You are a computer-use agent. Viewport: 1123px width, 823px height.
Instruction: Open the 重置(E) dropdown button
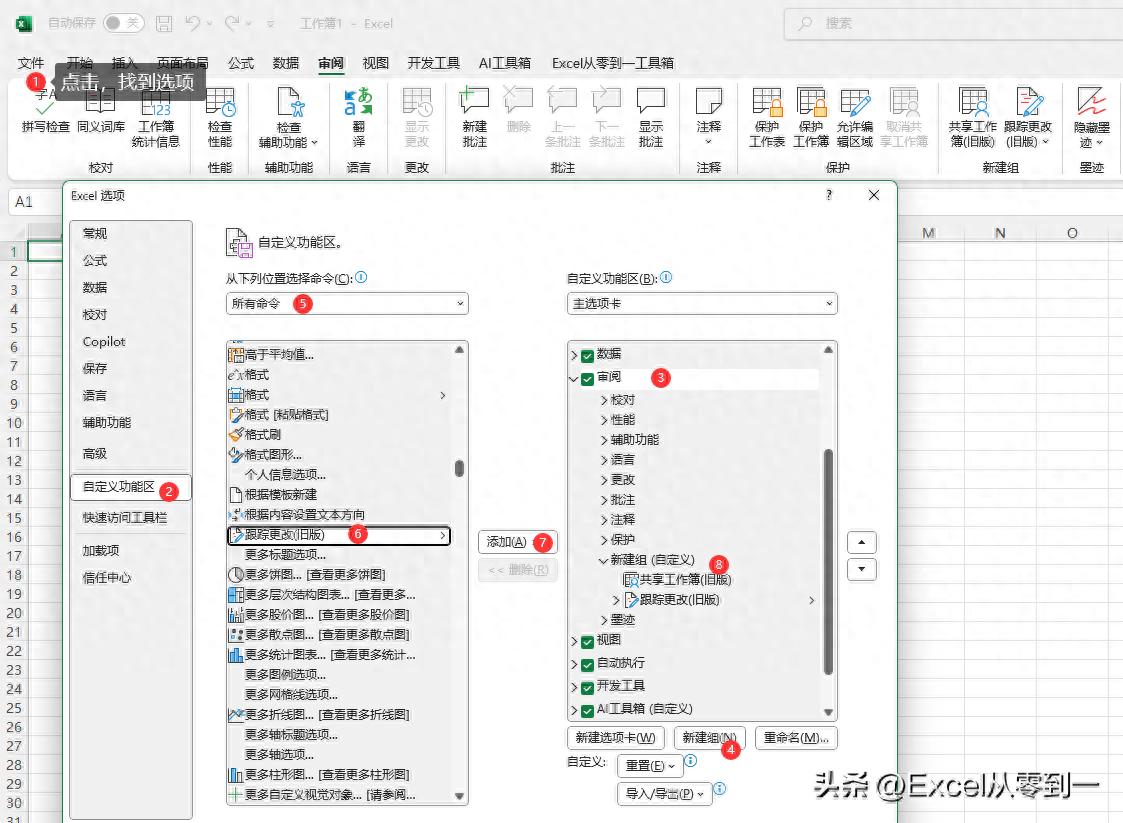click(x=650, y=766)
